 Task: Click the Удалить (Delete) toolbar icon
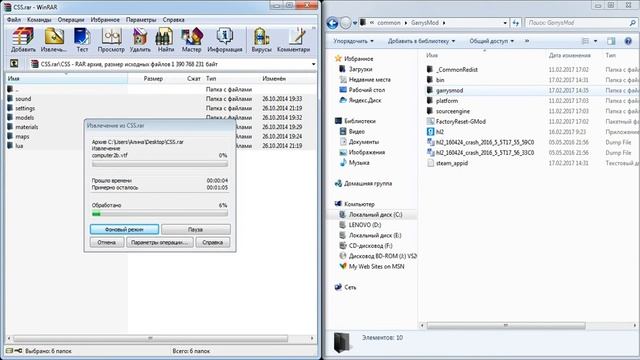tap(140, 40)
